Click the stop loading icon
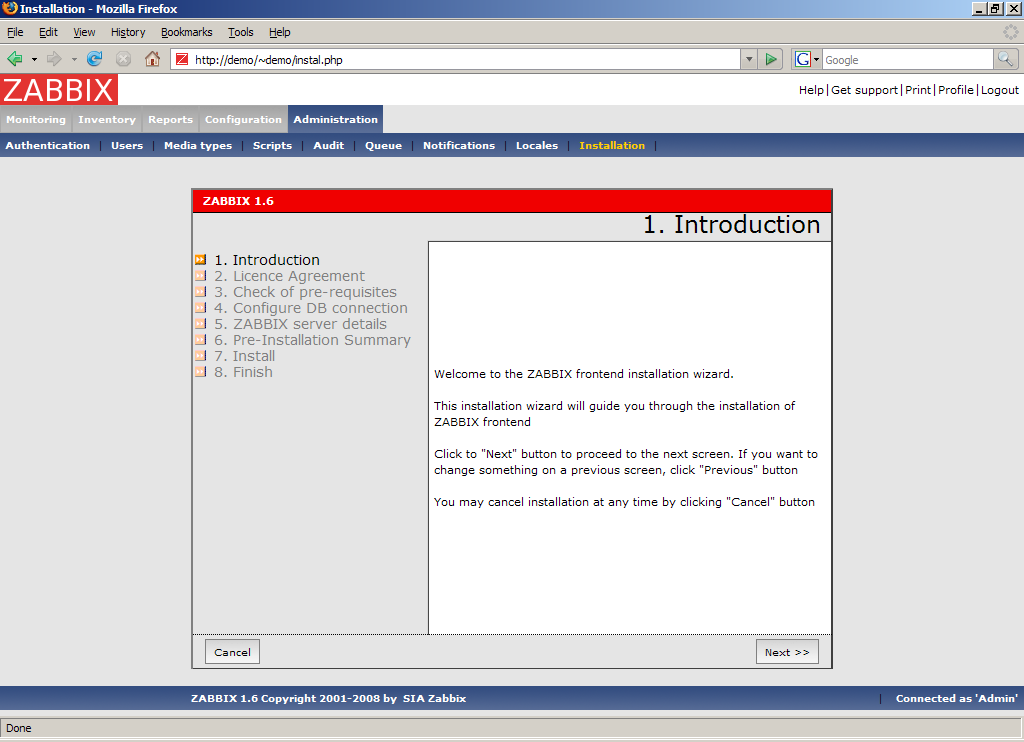1024x742 pixels. tap(123, 59)
